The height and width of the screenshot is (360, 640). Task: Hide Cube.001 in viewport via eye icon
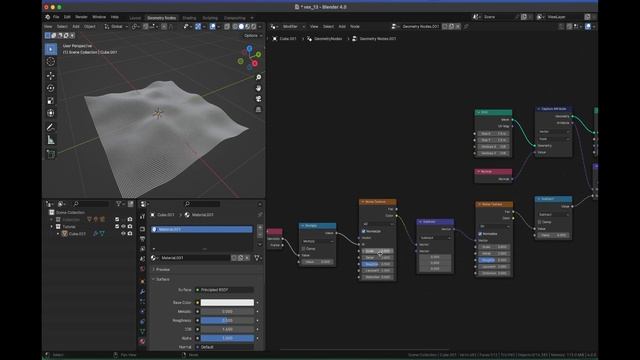click(123, 233)
